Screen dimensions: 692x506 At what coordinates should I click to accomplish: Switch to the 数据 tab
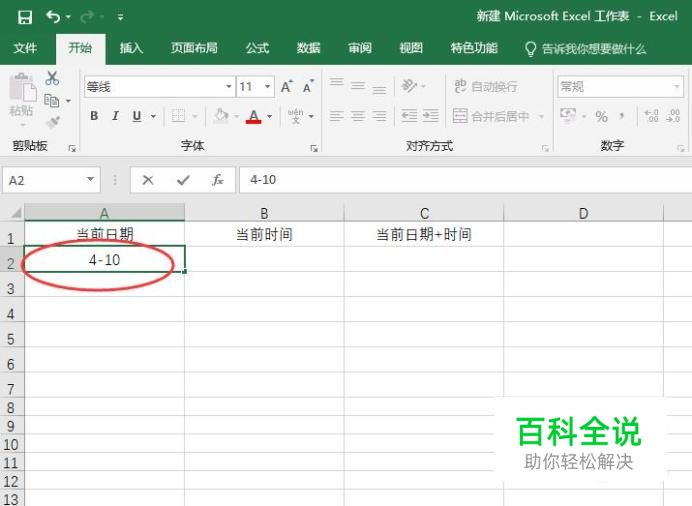click(x=308, y=48)
